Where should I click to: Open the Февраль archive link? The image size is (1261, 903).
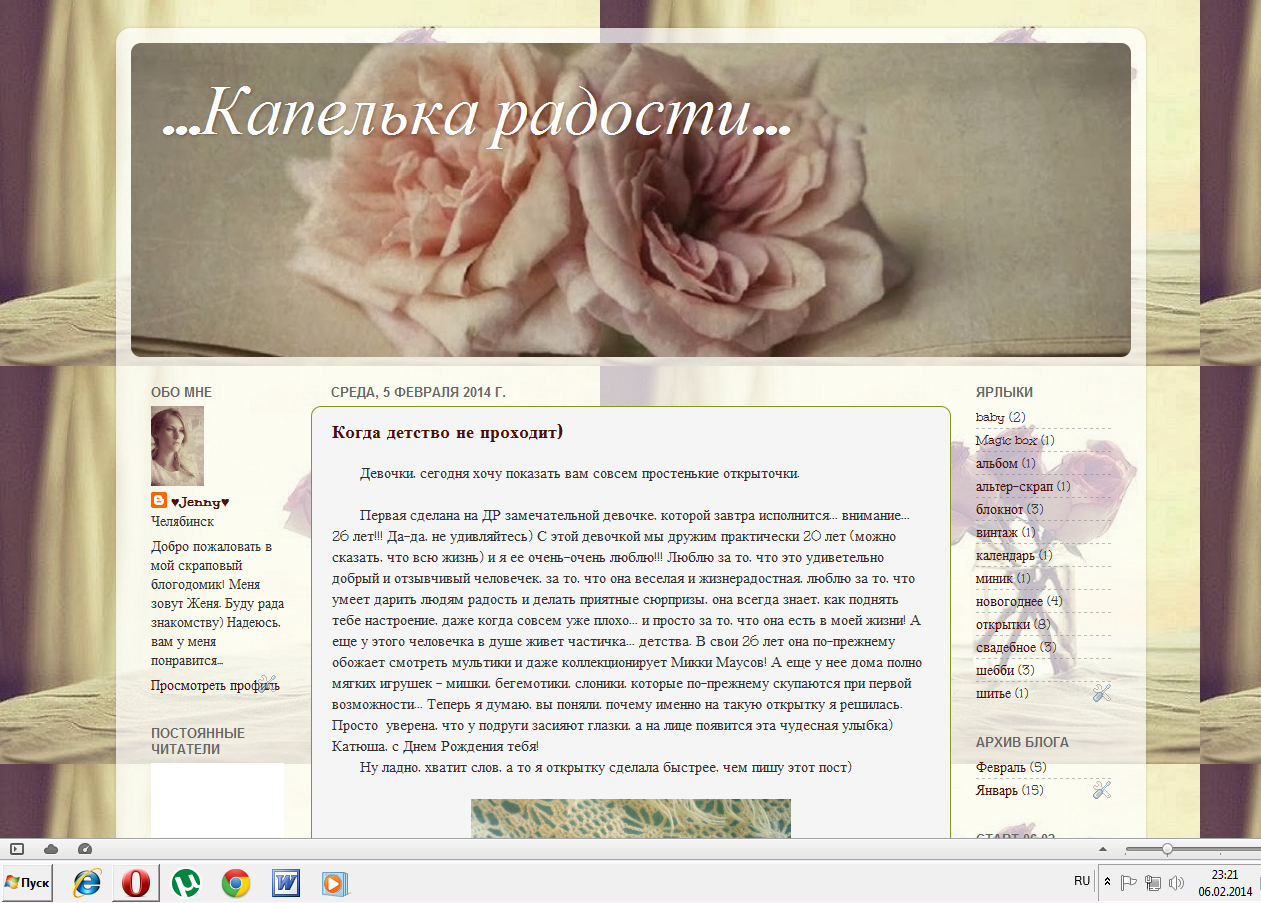tap(1000, 767)
